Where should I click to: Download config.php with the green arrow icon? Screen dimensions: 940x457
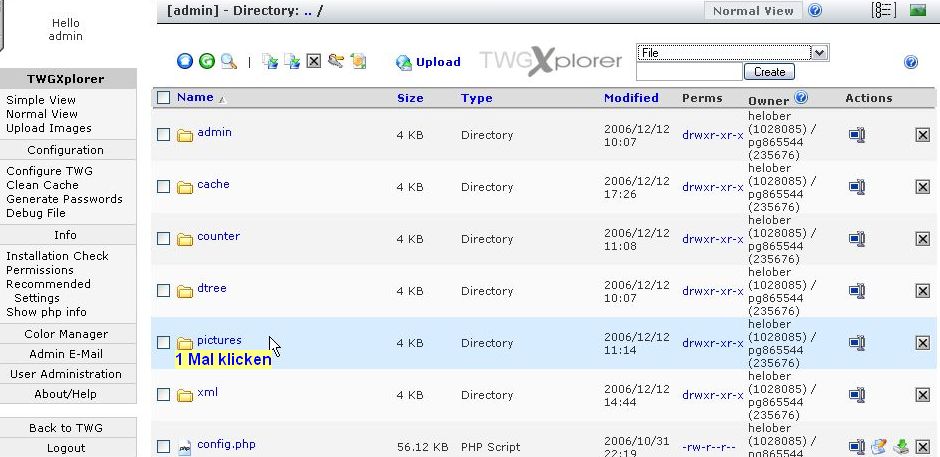tap(900, 447)
